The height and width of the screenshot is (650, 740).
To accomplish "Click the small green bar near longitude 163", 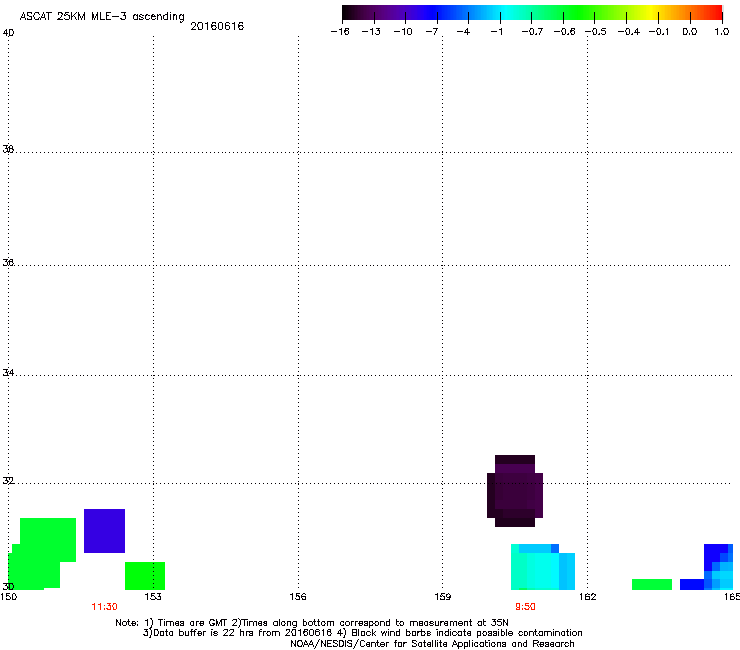I will (x=652, y=584).
